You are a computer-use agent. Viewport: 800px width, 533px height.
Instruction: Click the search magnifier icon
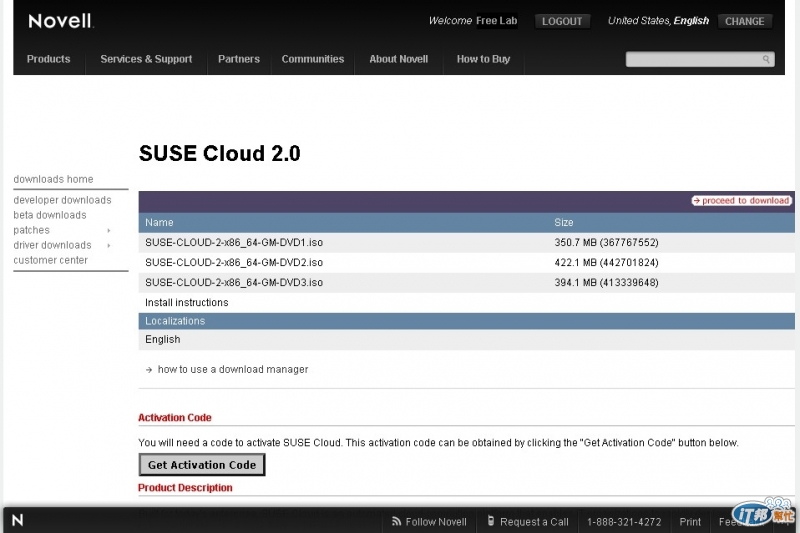(x=765, y=59)
